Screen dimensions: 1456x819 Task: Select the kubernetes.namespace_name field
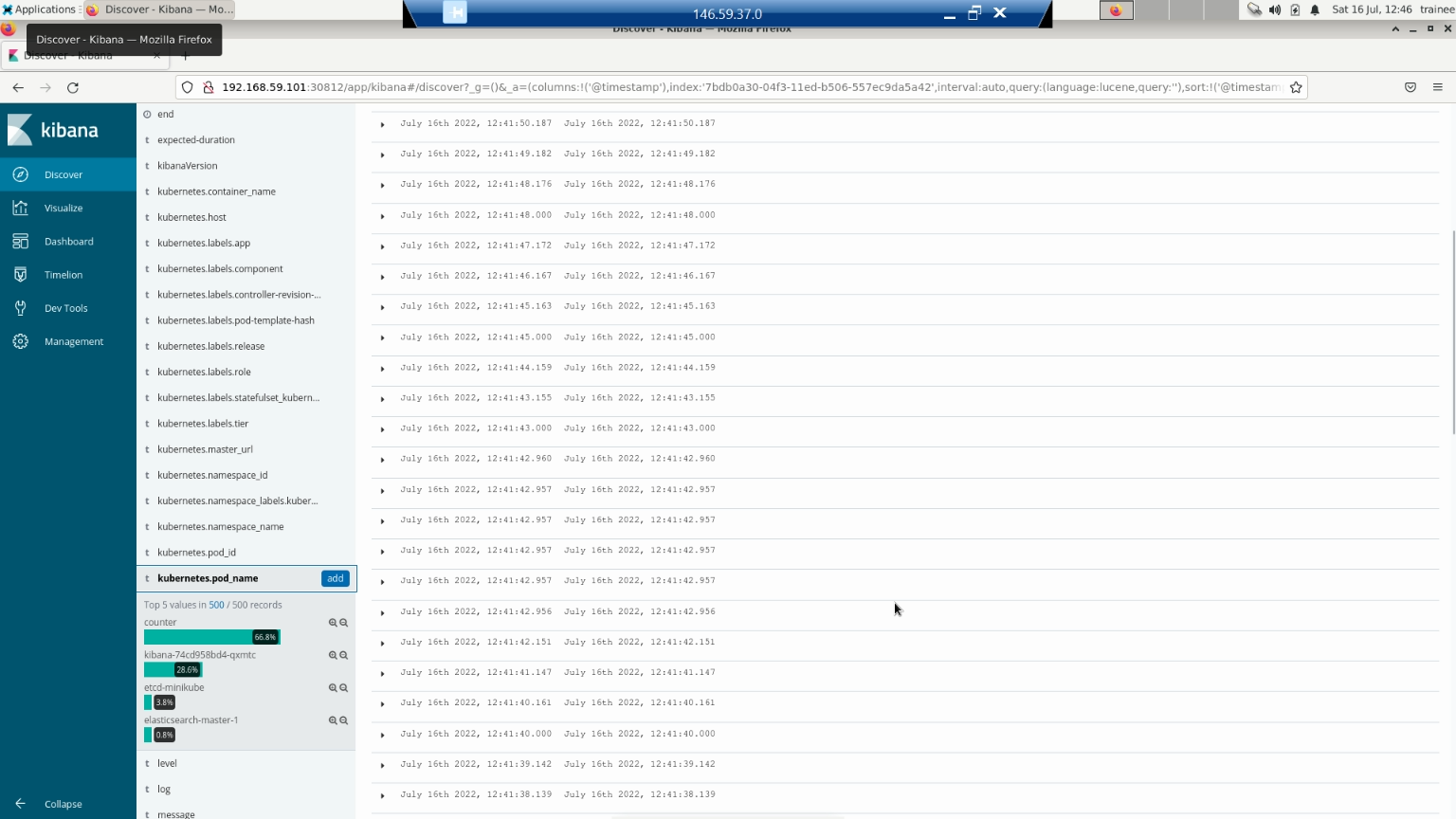(220, 527)
